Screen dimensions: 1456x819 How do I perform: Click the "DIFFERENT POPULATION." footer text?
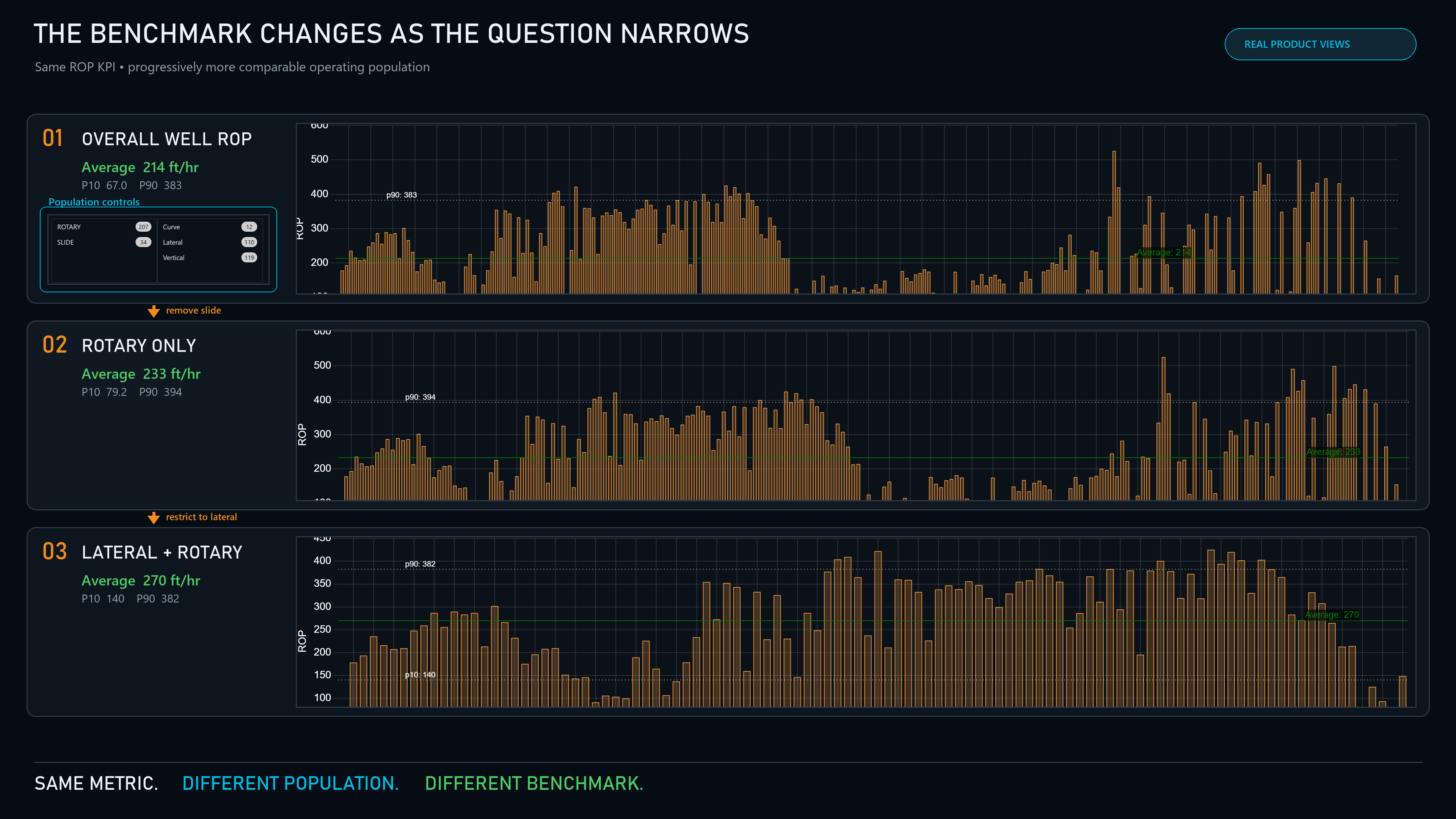pyautogui.click(x=290, y=783)
